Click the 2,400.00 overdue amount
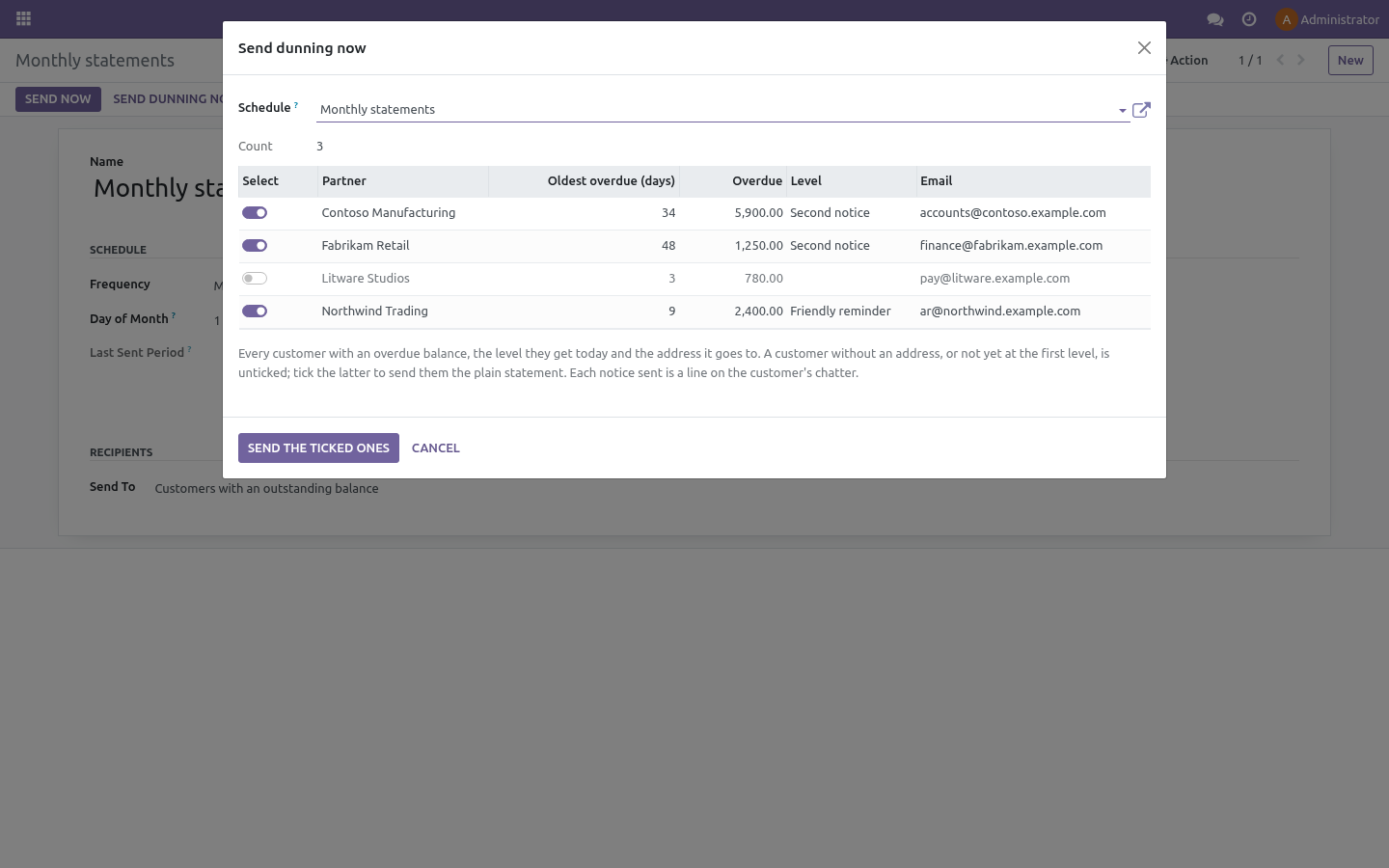This screenshot has height=868, width=1389. (x=758, y=312)
